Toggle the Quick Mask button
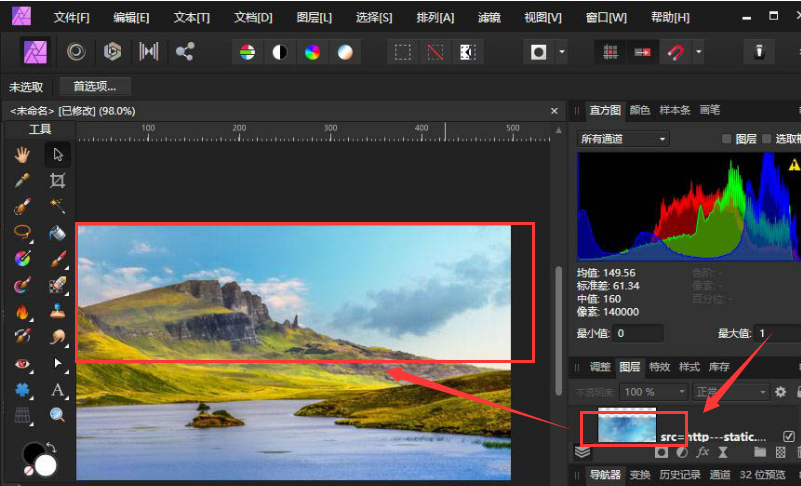The height and width of the screenshot is (486, 801). [x=538, y=52]
